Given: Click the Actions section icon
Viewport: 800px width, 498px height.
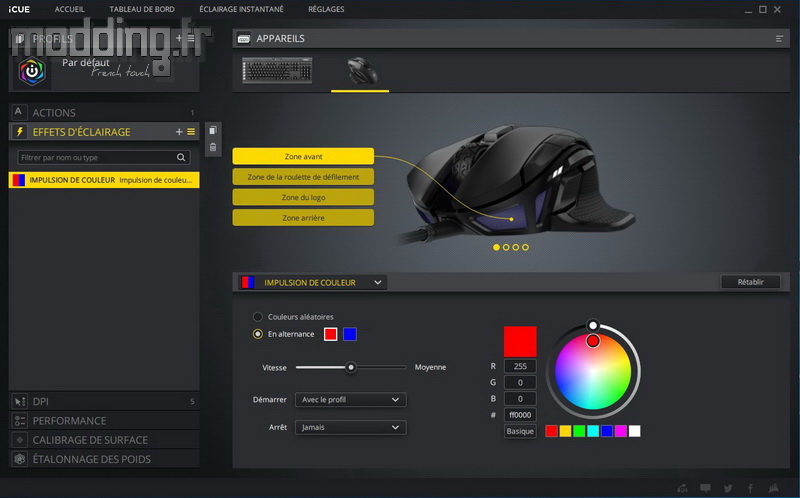Looking at the screenshot, I should click(18, 112).
